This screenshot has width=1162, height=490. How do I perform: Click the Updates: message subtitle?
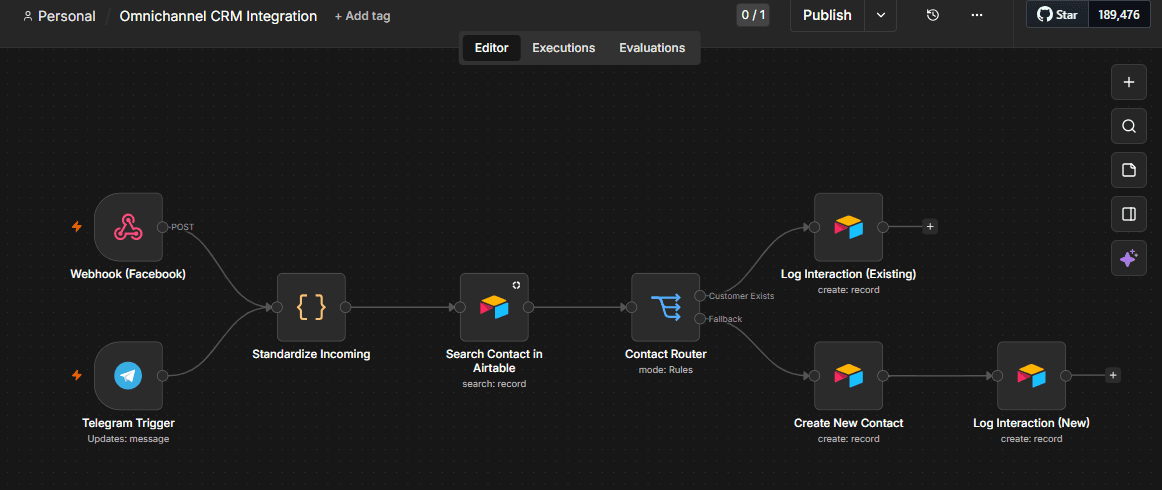[x=128, y=439]
